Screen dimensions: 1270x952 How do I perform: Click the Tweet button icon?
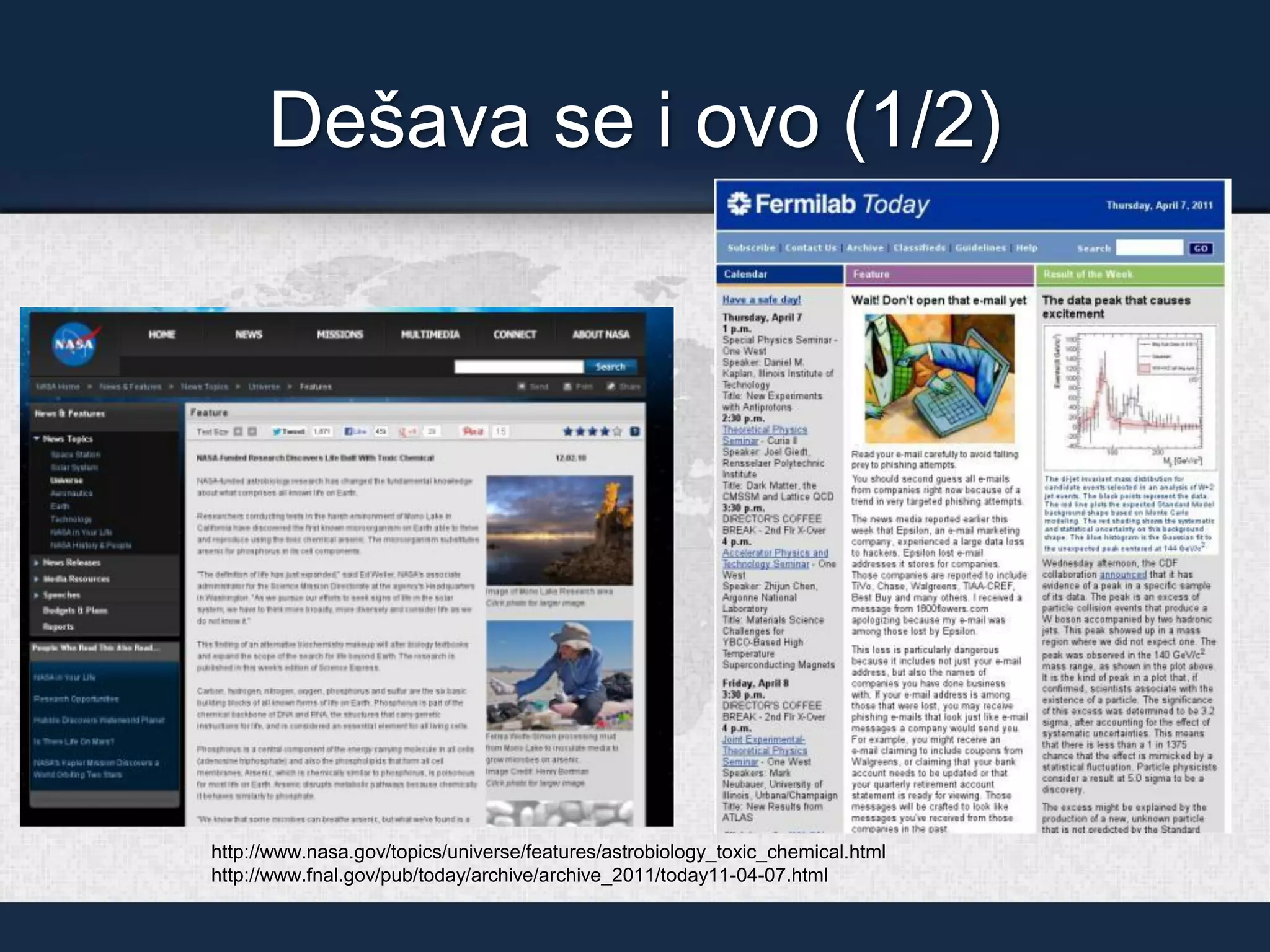(289, 432)
